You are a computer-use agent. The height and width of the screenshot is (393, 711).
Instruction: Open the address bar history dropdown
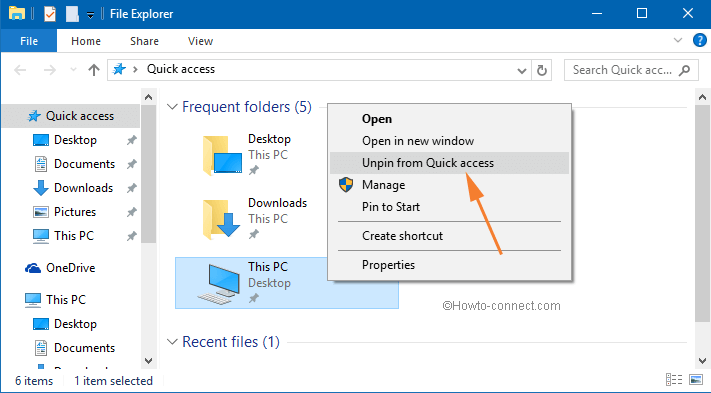click(522, 71)
